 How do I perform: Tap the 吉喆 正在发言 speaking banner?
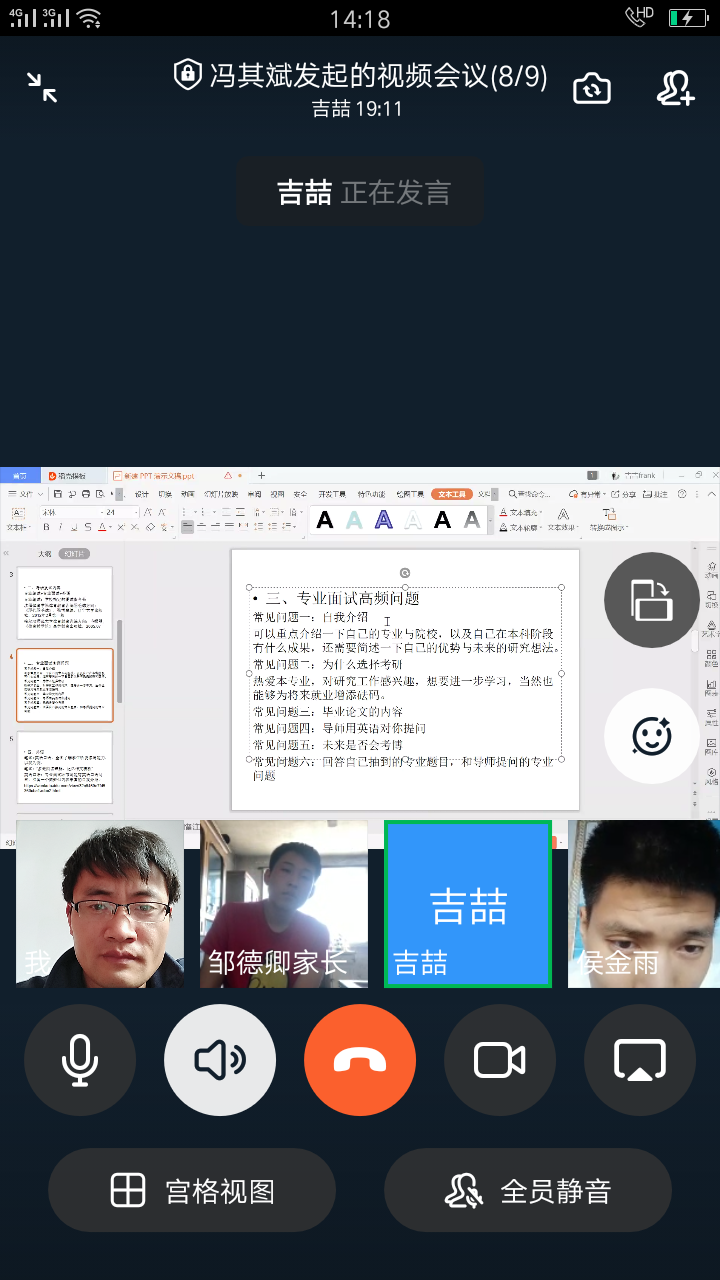[x=361, y=192]
